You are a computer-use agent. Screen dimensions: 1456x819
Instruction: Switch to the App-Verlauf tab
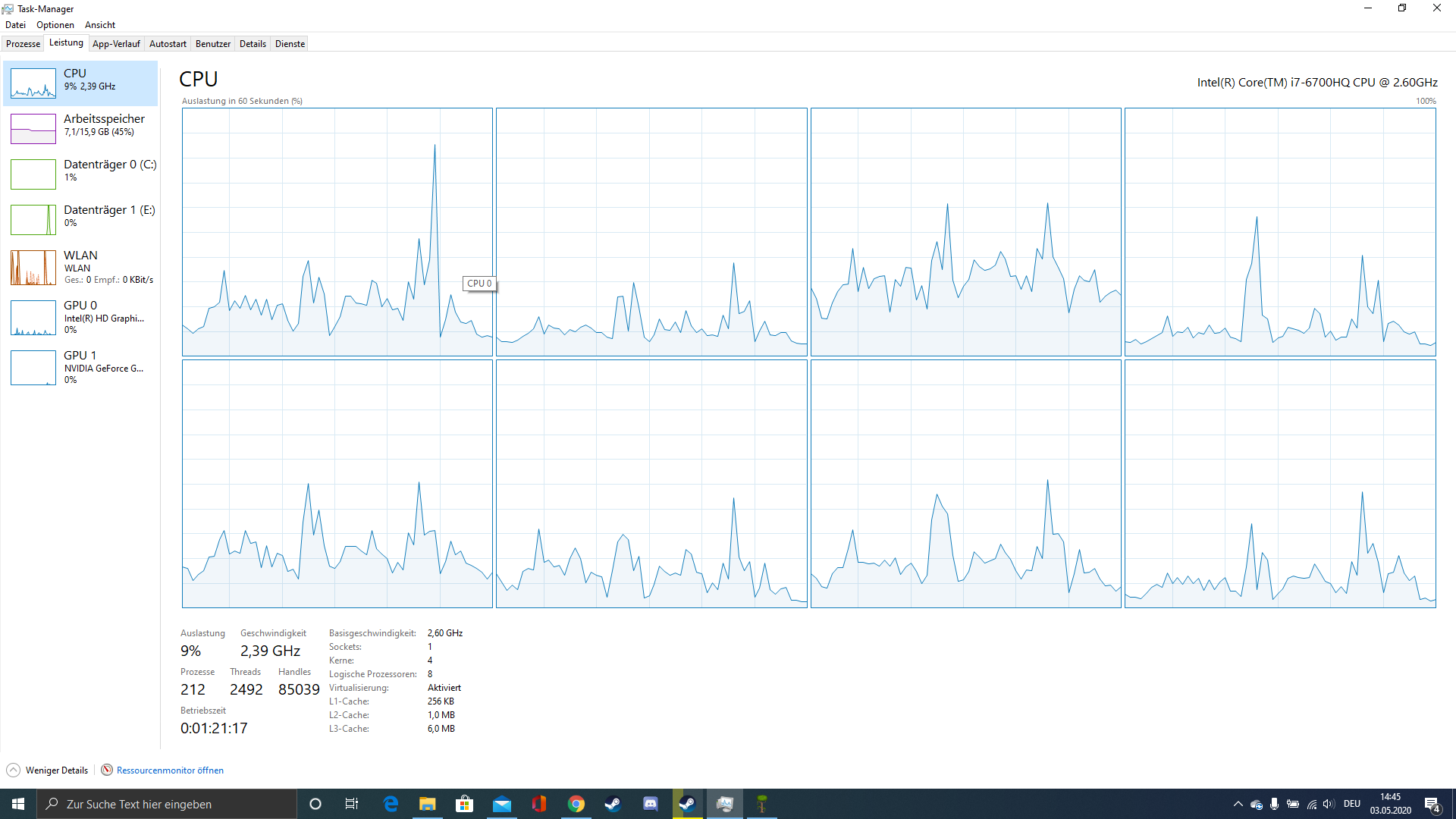tap(116, 44)
